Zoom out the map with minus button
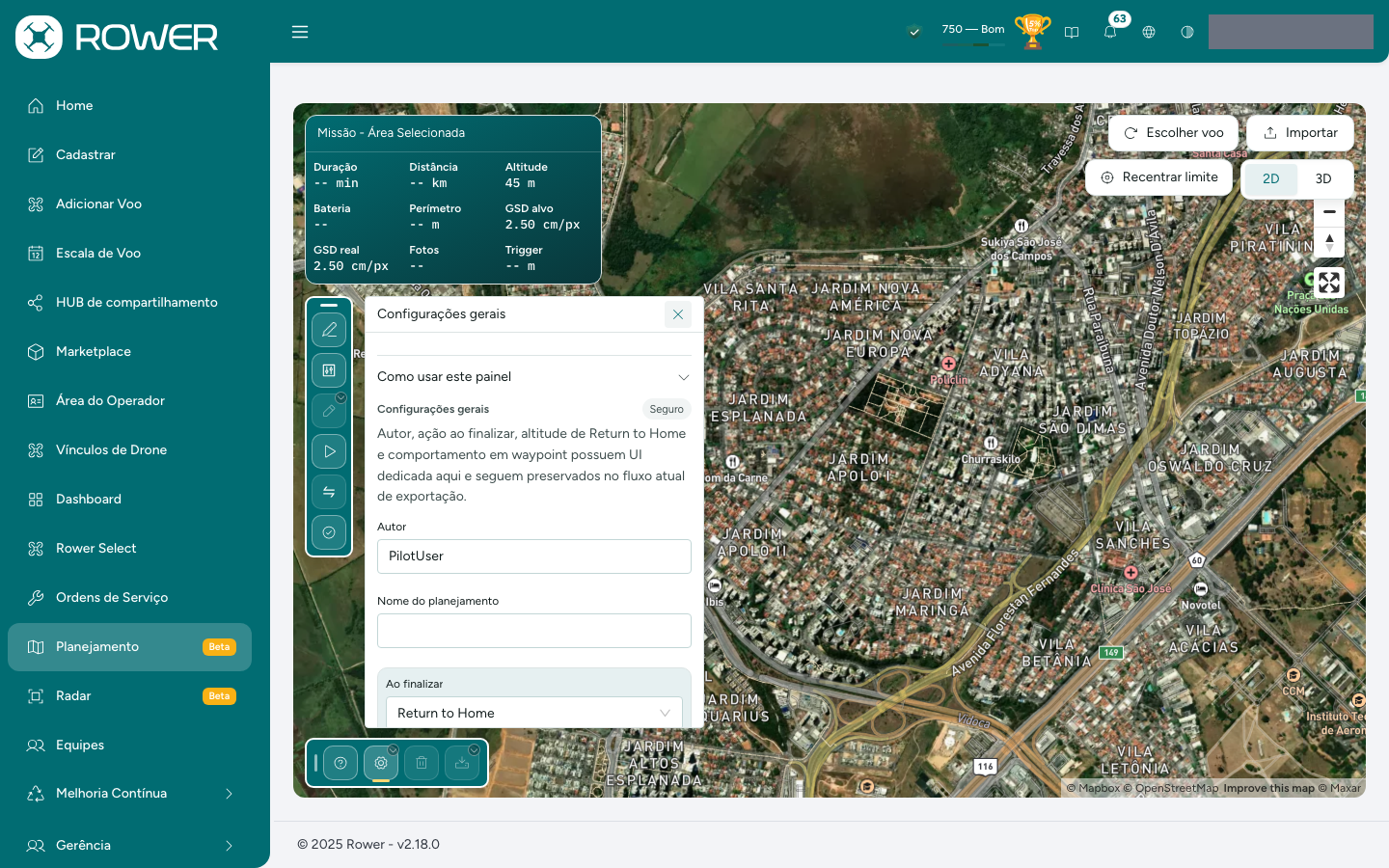This screenshot has height=868, width=1389. pyautogui.click(x=1329, y=212)
